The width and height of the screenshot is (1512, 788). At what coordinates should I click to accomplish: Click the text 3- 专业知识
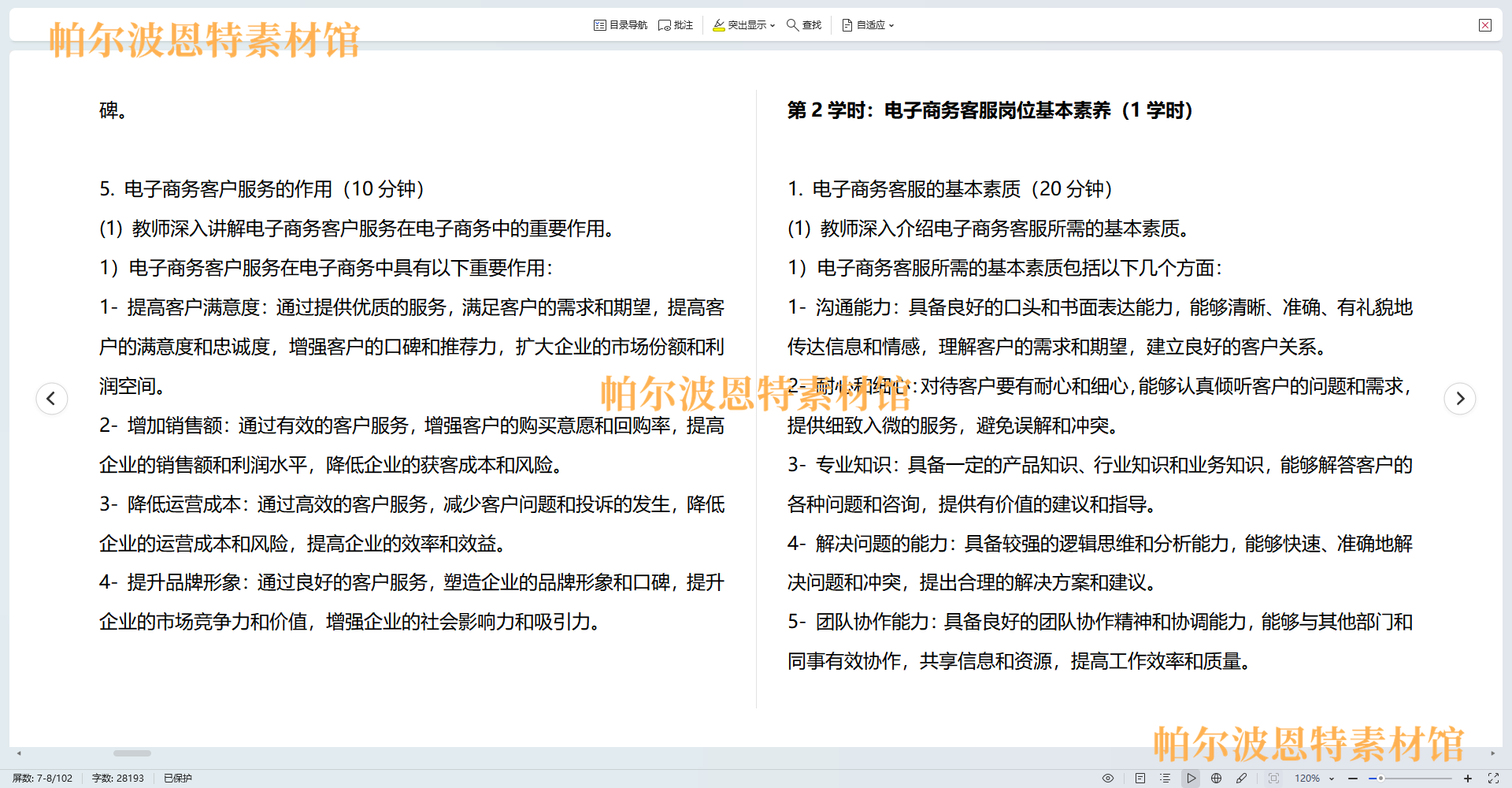point(840,465)
